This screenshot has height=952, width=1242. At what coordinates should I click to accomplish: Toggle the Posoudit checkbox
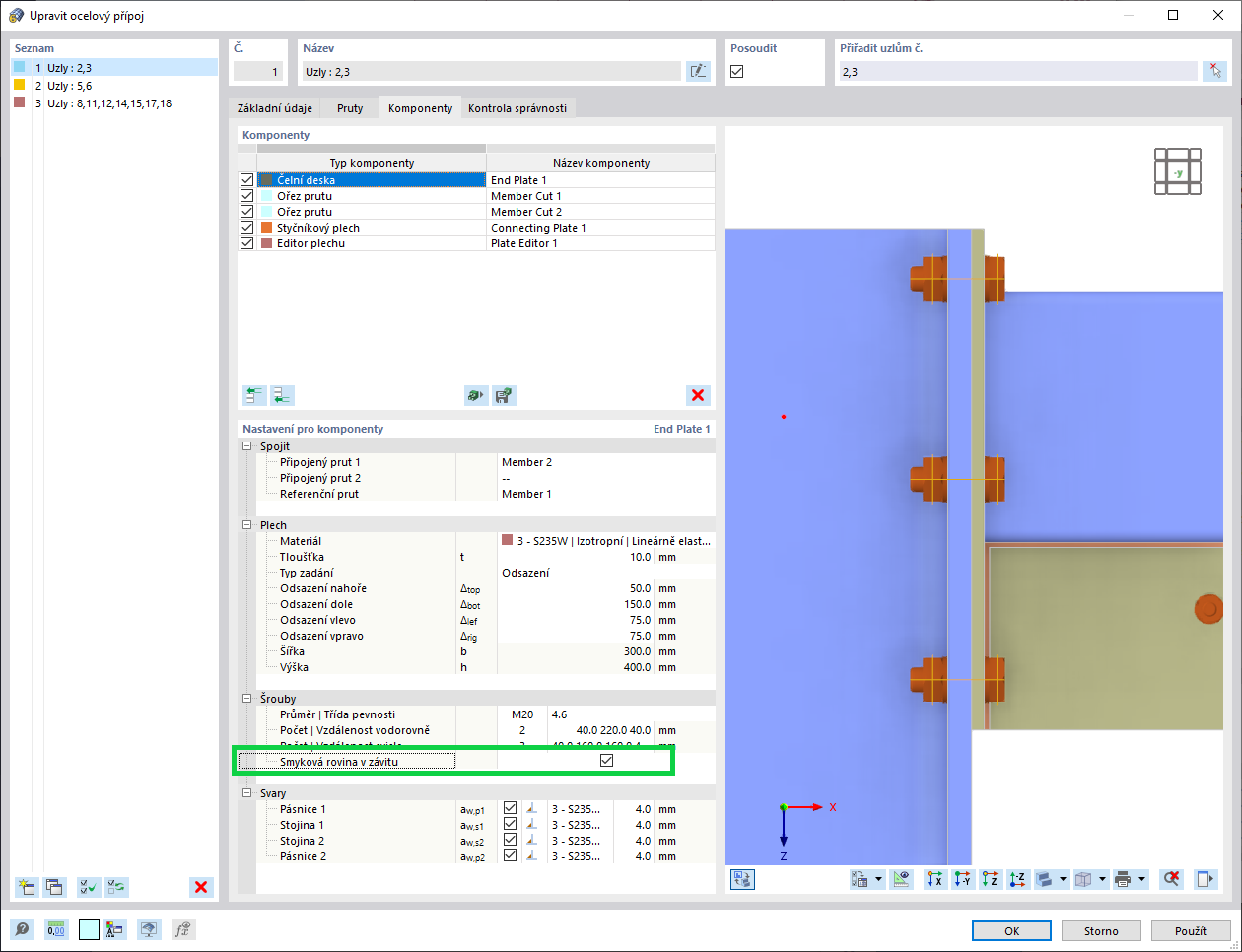tap(737, 71)
